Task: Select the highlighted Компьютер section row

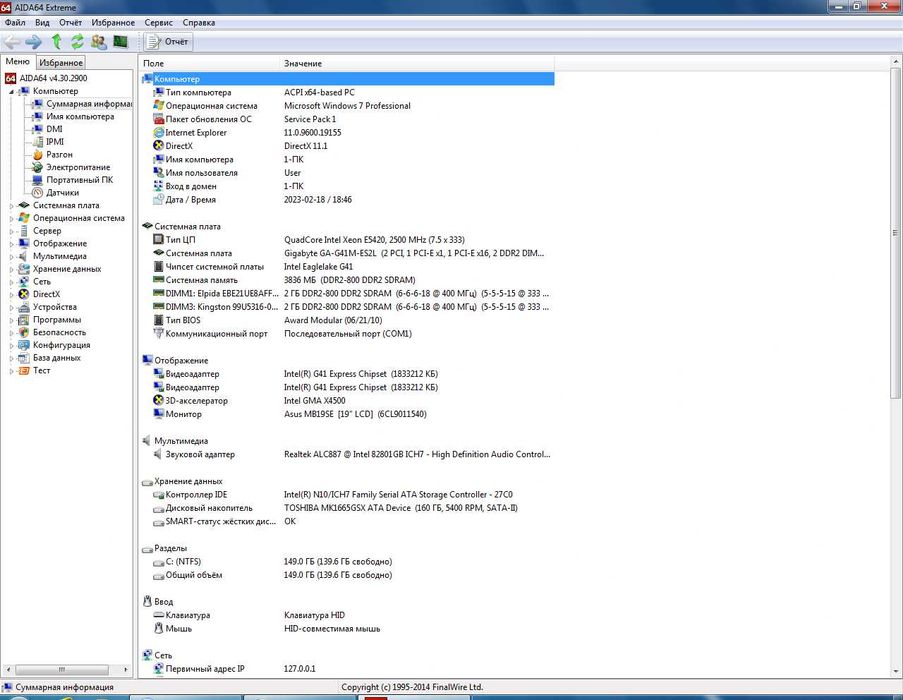Action: point(347,79)
